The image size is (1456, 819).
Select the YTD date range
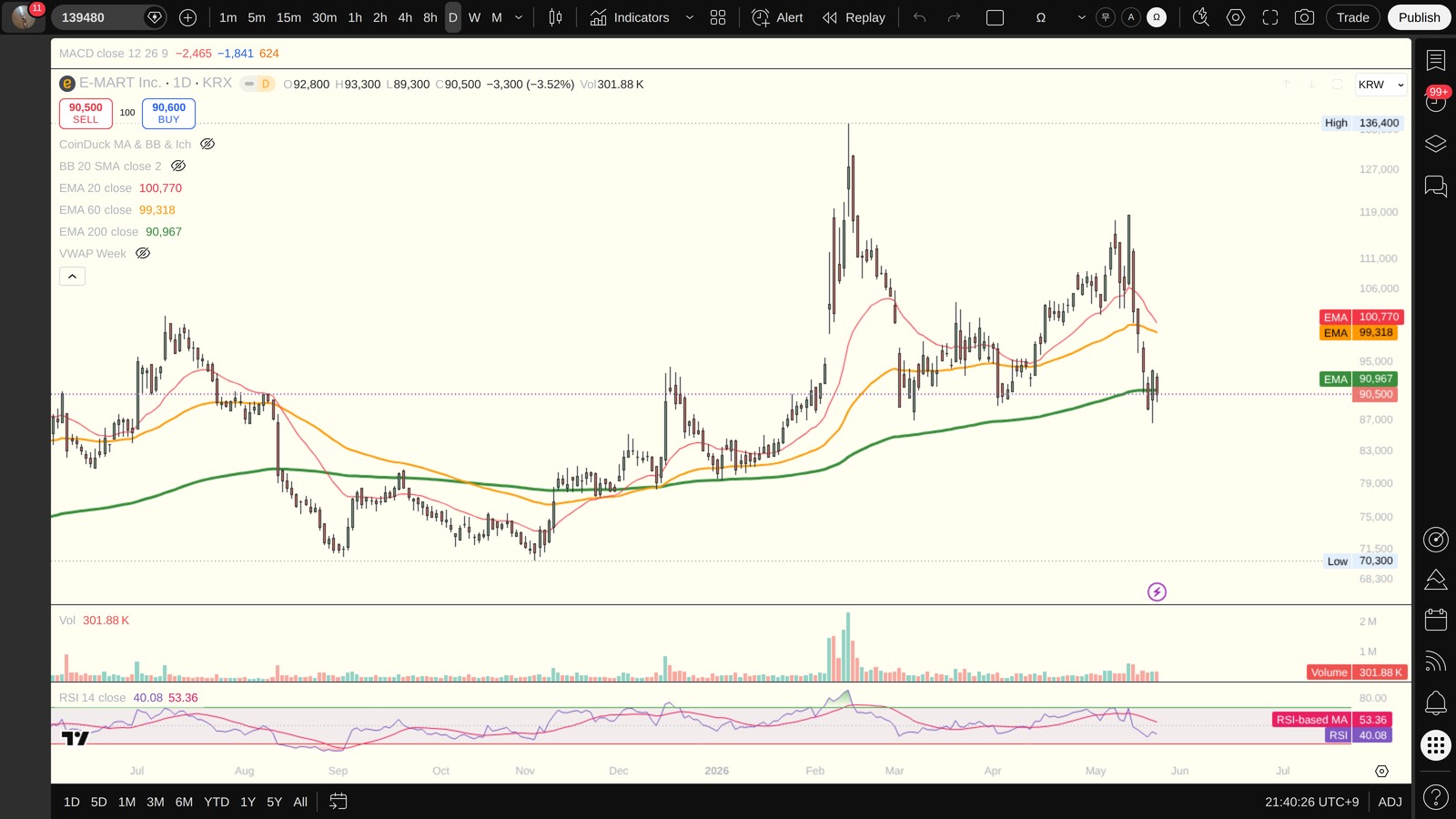coord(217,802)
